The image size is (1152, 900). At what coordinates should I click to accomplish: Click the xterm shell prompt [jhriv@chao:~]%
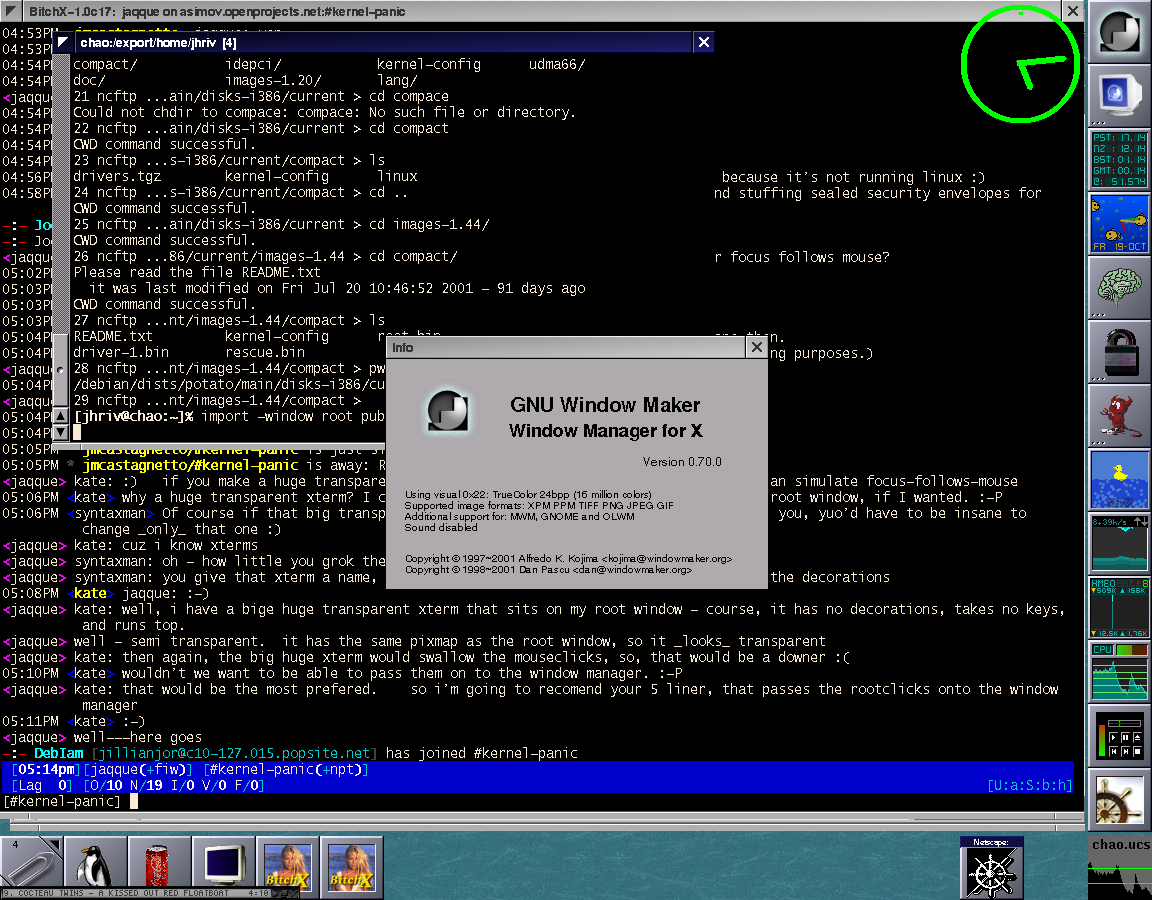click(x=134, y=416)
